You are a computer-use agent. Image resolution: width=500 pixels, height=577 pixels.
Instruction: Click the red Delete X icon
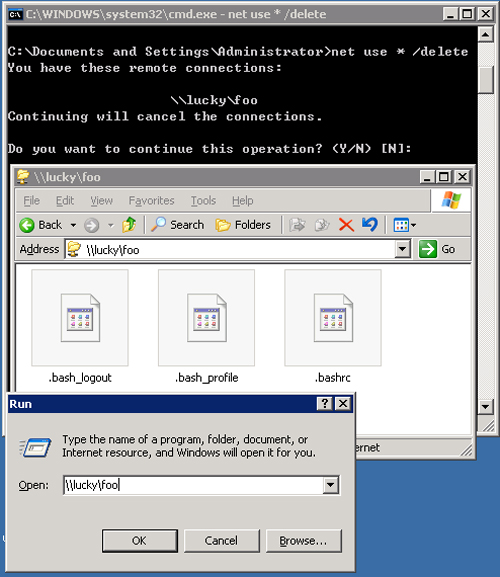346,225
